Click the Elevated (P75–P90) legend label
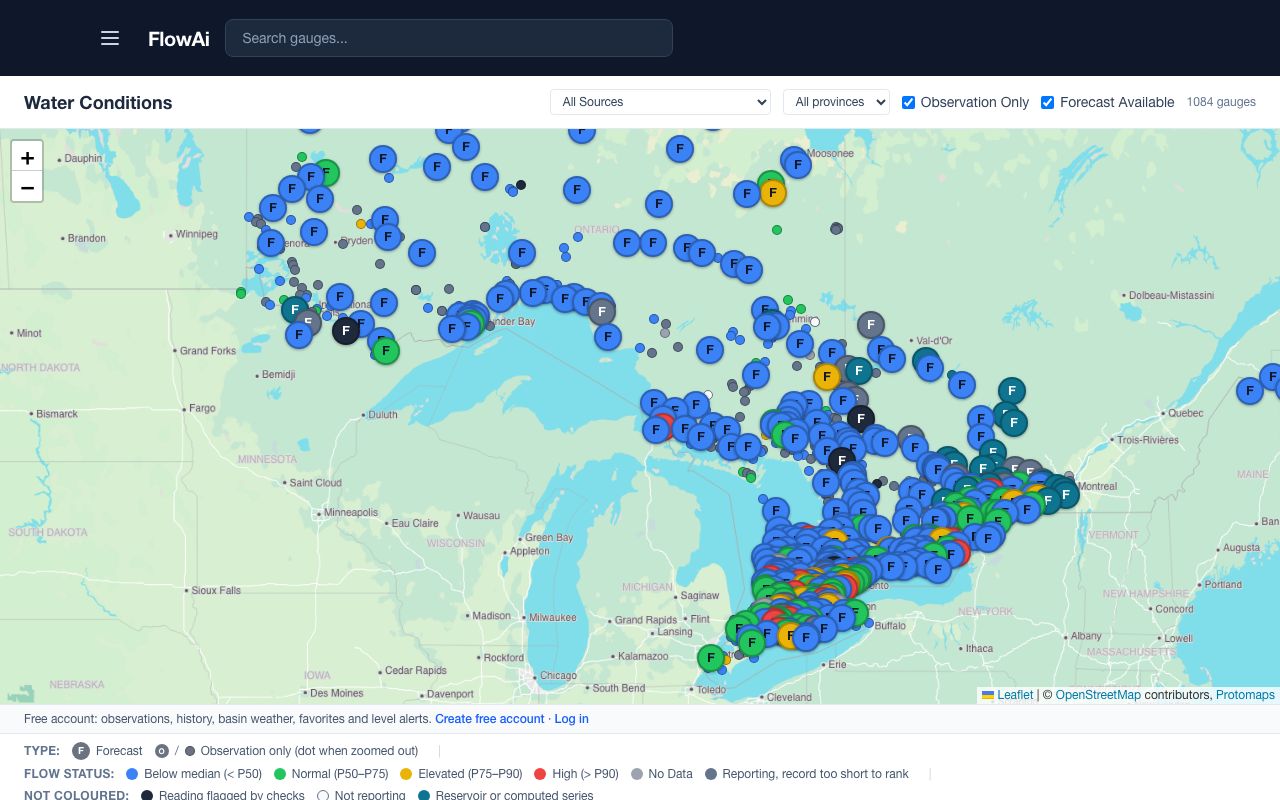Viewport: 1280px width, 800px height. pos(469,774)
